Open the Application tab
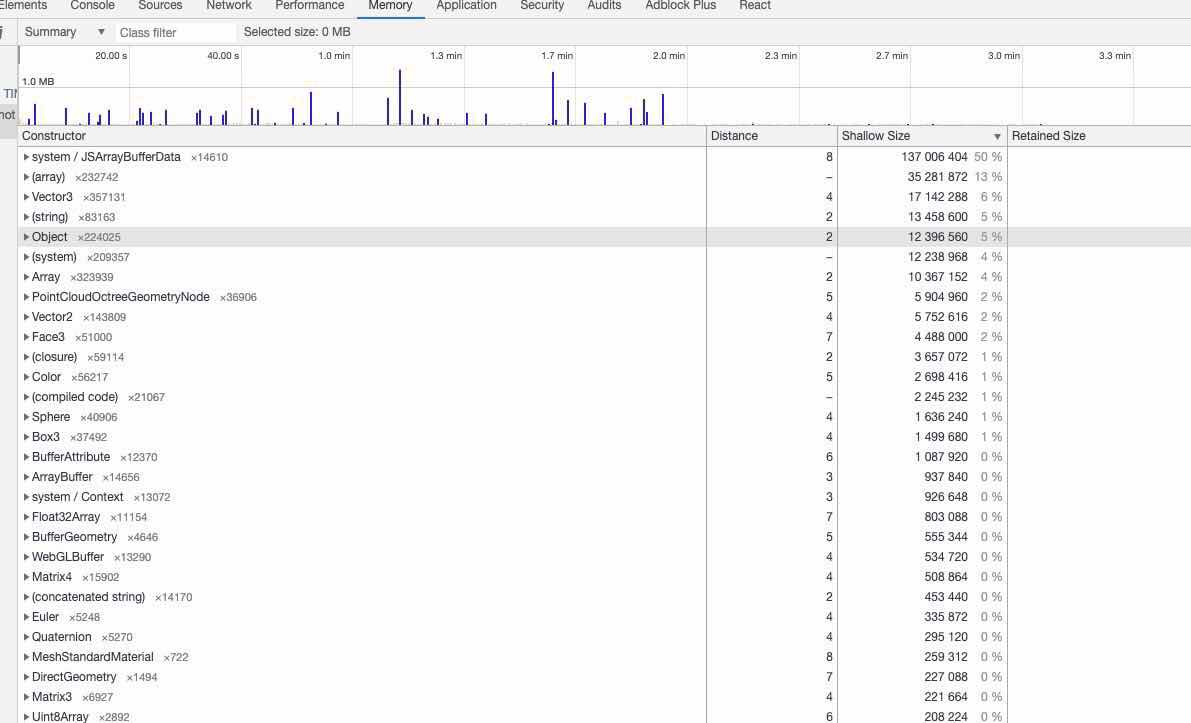Viewport: 1191px width, 723px height. 466,5
